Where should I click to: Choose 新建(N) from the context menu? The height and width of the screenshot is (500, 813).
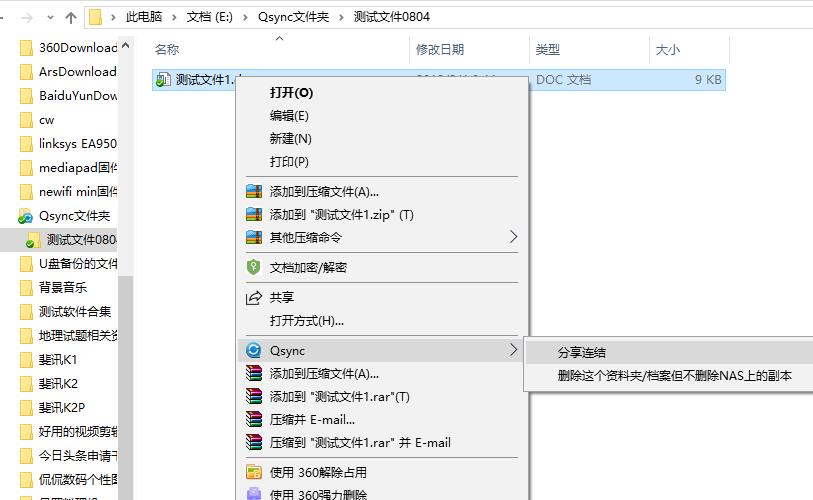pyautogui.click(x=290, y=138)
